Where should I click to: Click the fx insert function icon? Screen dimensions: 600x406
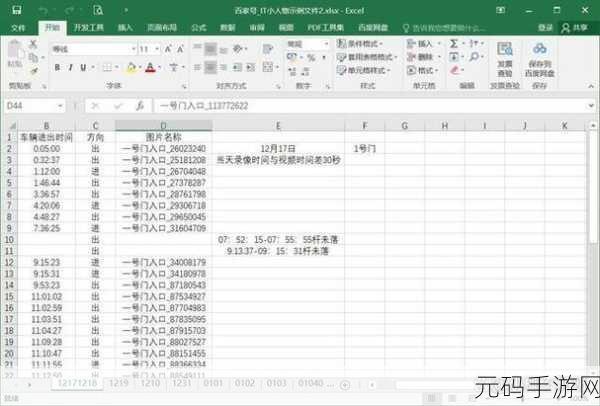click(140, 106)
